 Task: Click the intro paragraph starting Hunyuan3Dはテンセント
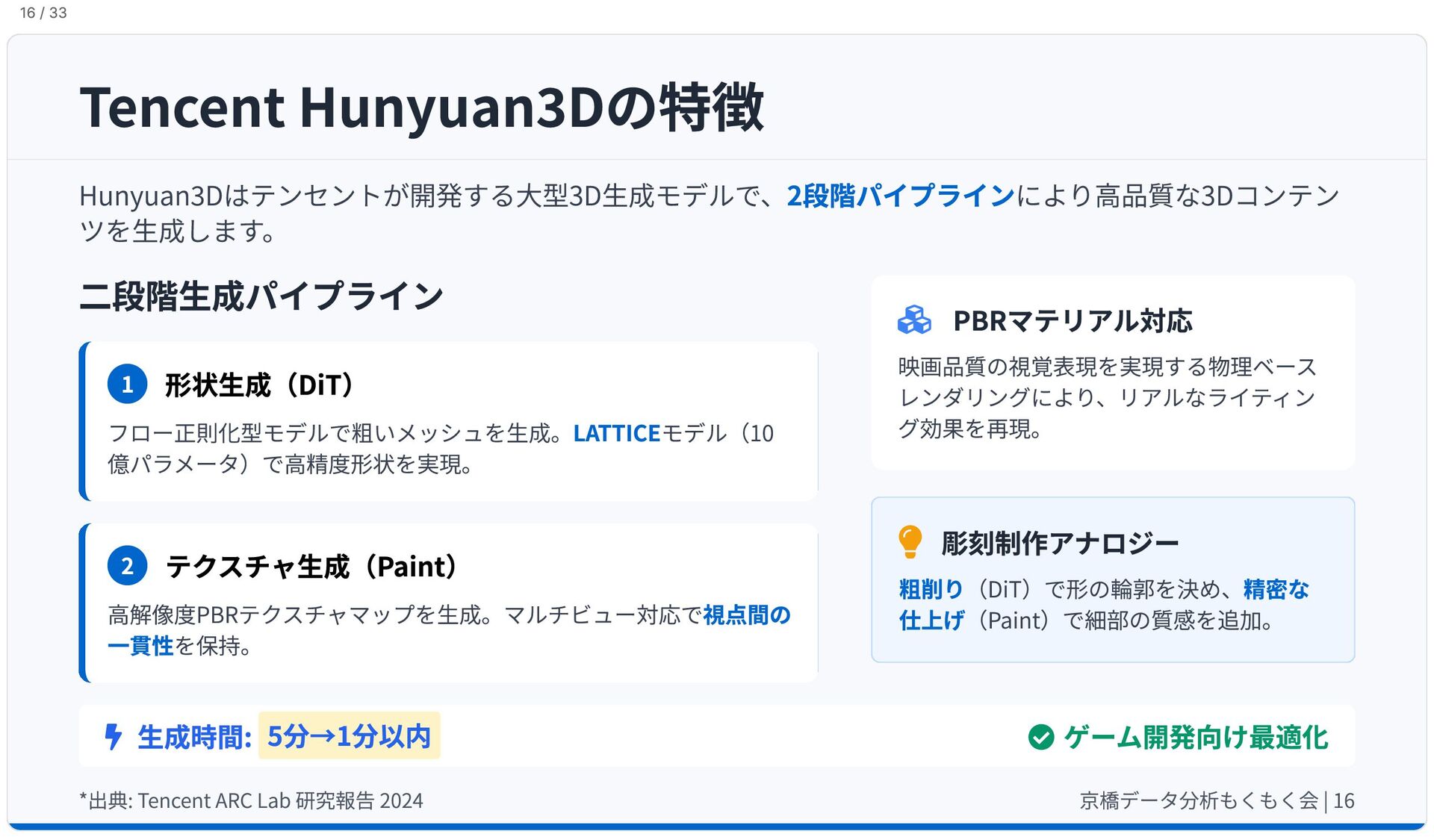pyautogui.click(x=710, y=214)
